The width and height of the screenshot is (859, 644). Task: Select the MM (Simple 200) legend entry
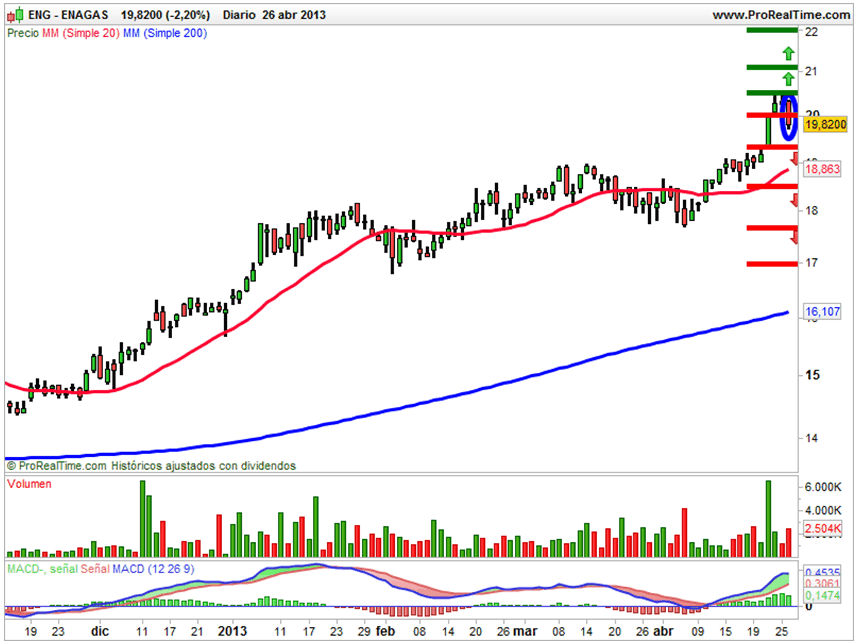[x=165, y=33]
